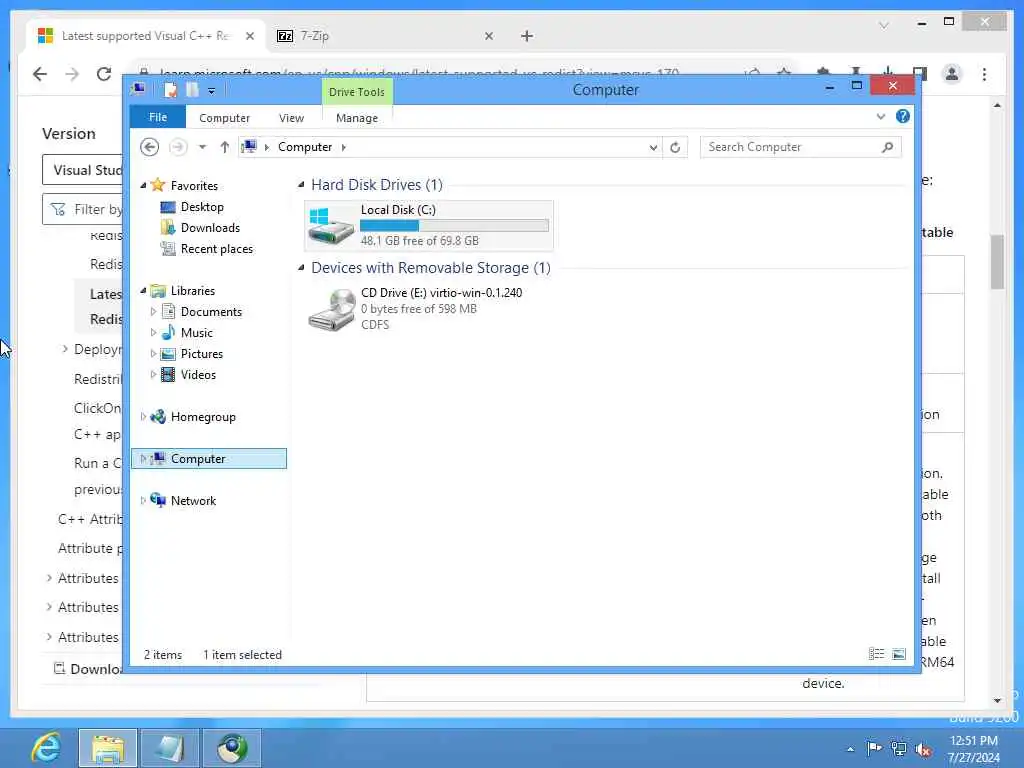Collapse the Favorites tree node
Image resolution: width=1024 pixels, height=768 pixels.
(143, 186)
